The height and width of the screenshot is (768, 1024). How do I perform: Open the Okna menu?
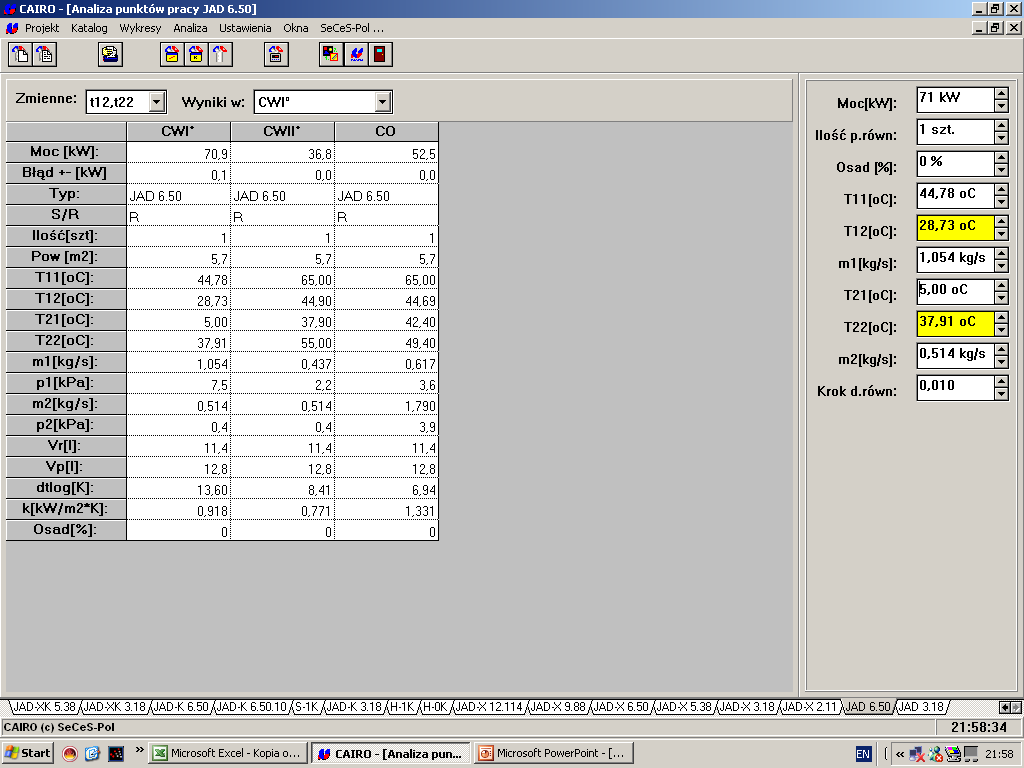coord(296,28)
